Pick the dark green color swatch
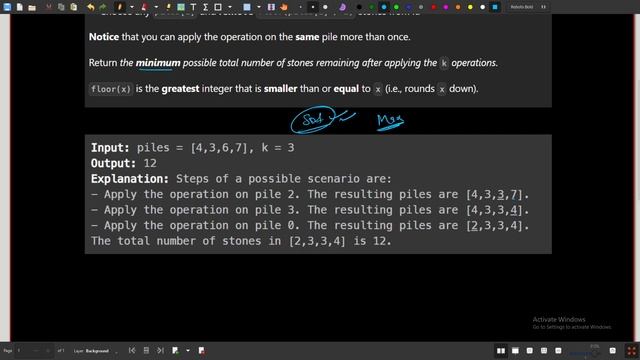 click(371, 7)
